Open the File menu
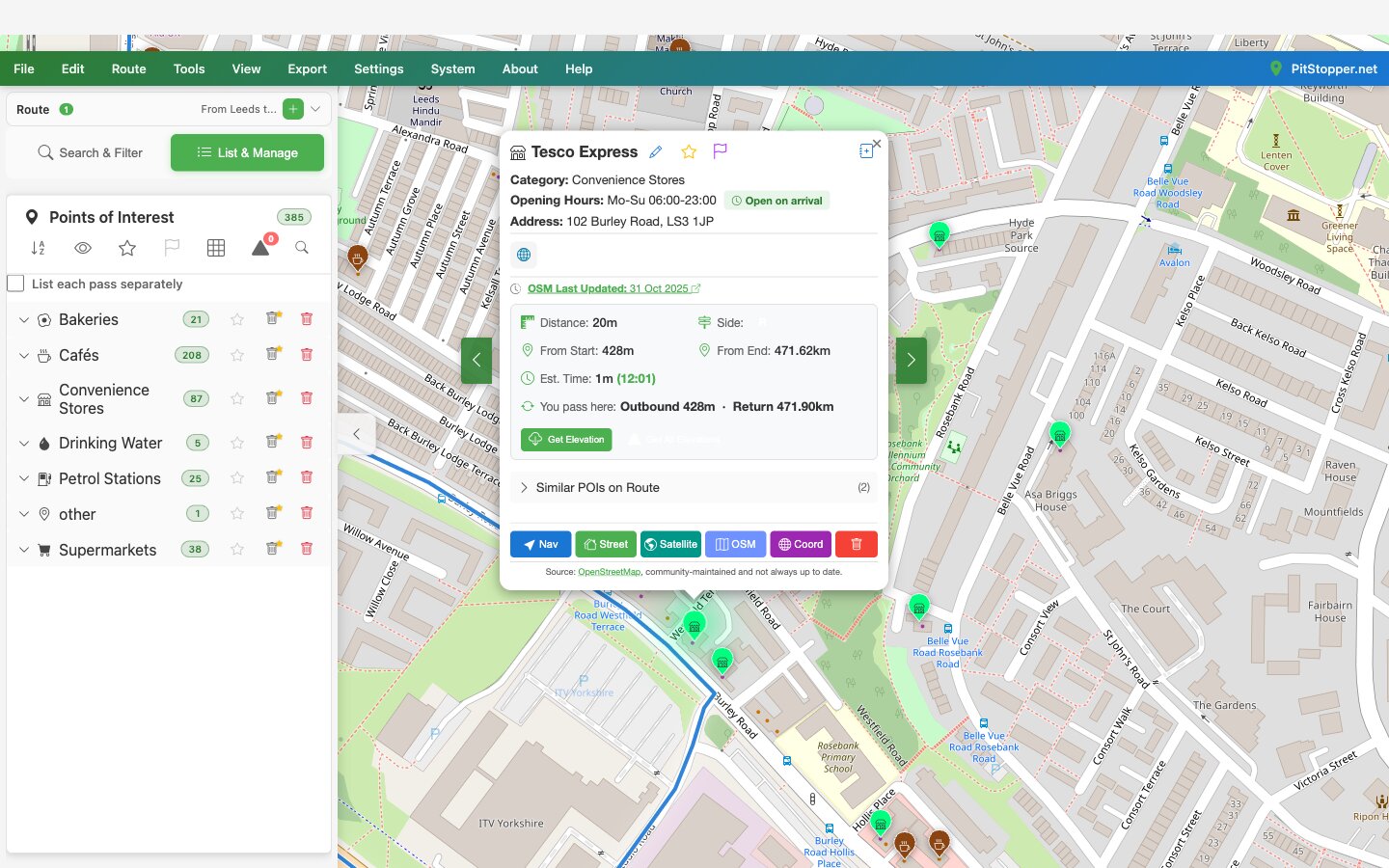Screen dimensions: 1389x868 pos(24,68)
